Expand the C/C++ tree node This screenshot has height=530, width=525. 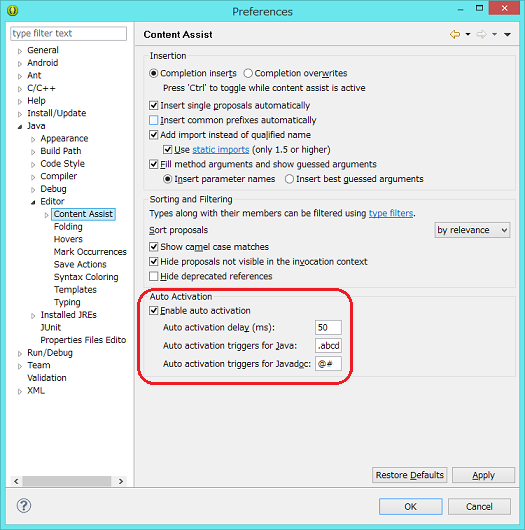coord(20,89)
